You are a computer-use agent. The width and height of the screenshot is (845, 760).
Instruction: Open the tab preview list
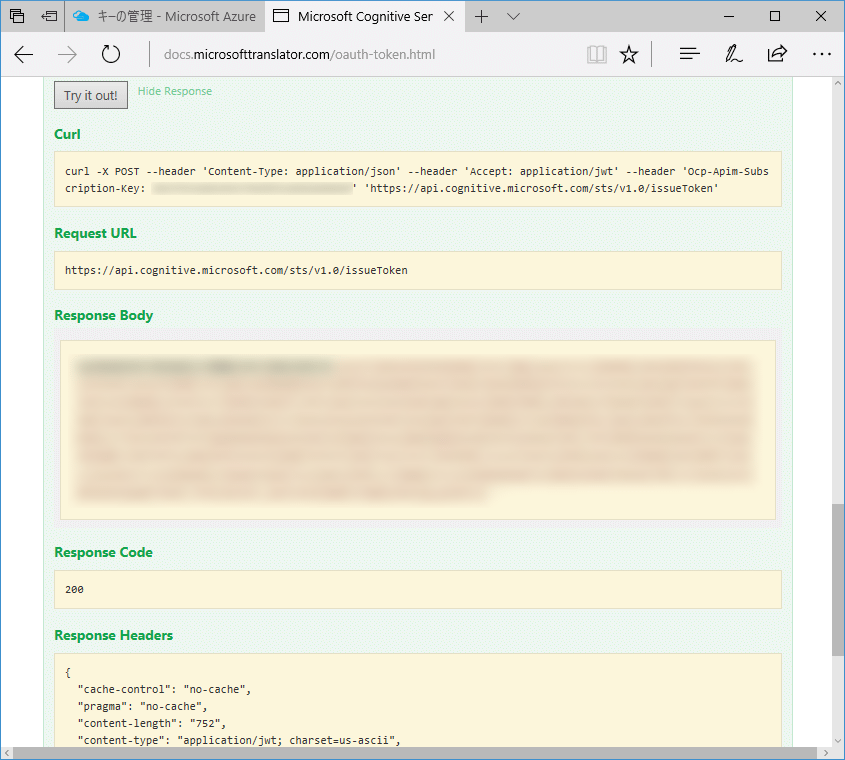[x=513, y=16]
